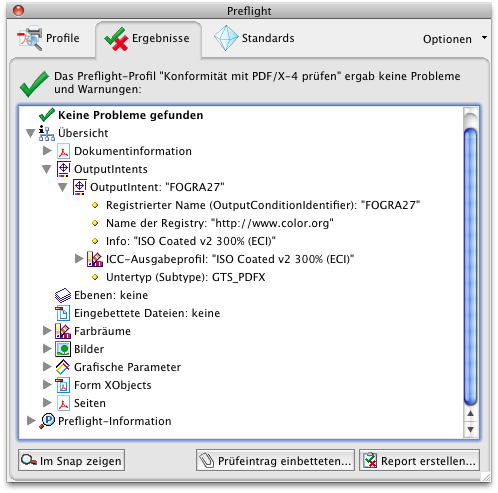This screenshot has height=493, width=498.
Task: Click the Grafische Parameter icon
Action: click(63, 367)
